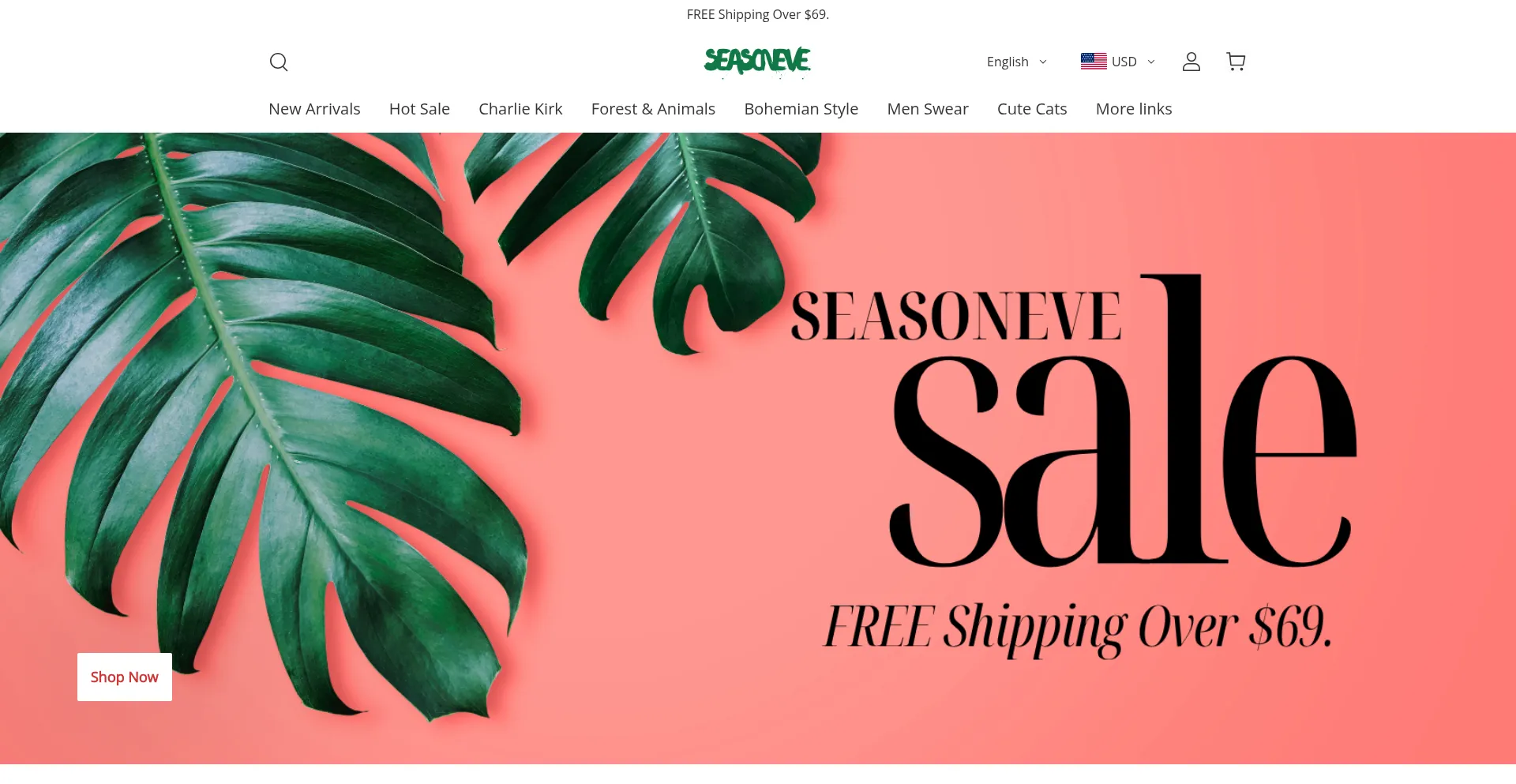
Task: Open the Cute Cats category
Action: 1032,109
